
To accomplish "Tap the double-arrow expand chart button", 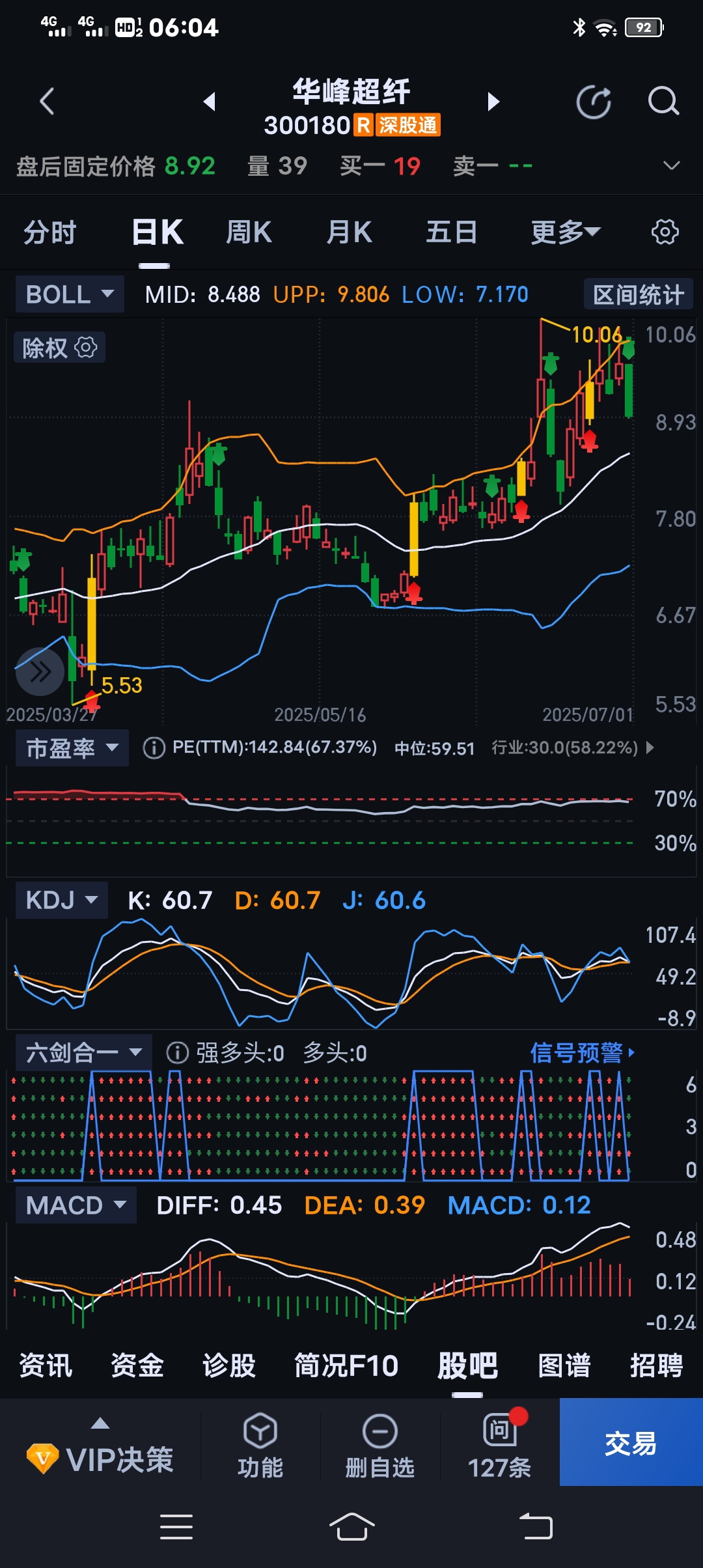I will 40,671.
